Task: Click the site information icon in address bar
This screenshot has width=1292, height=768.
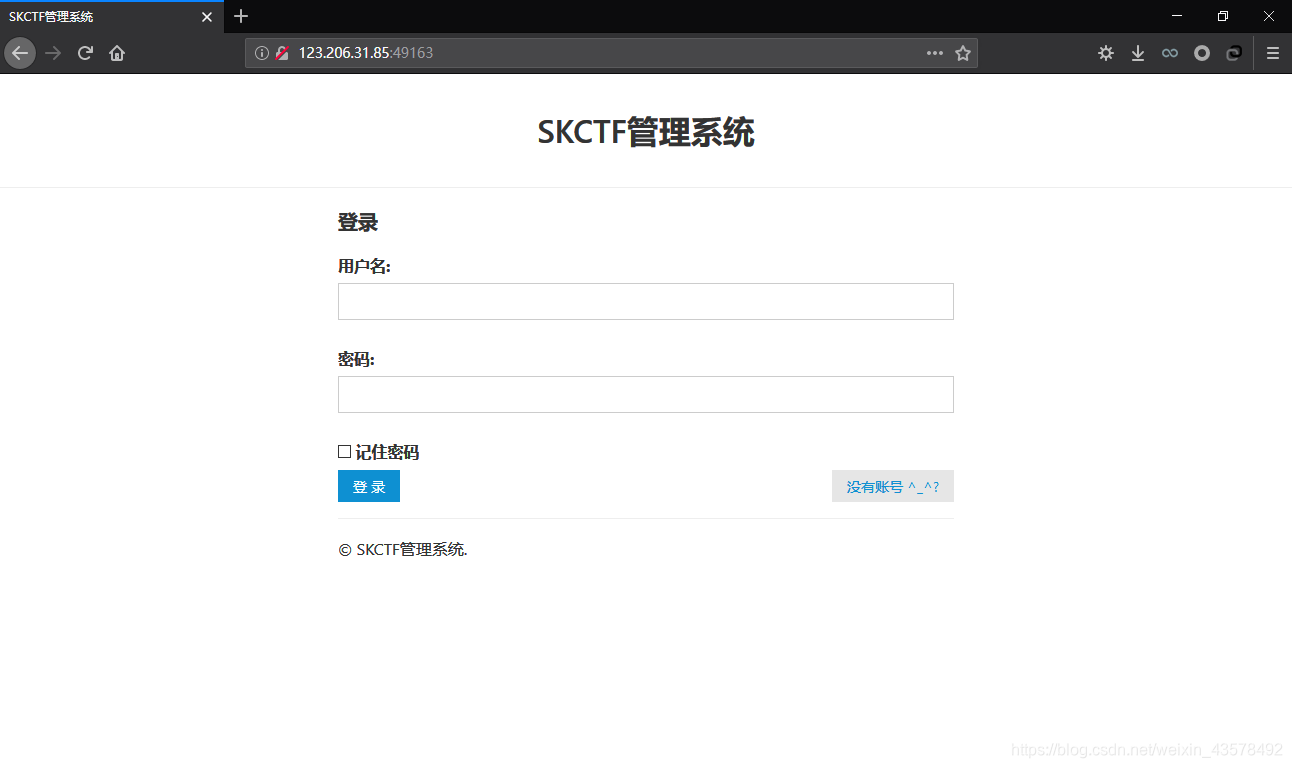Action: [x=262, y=52]
